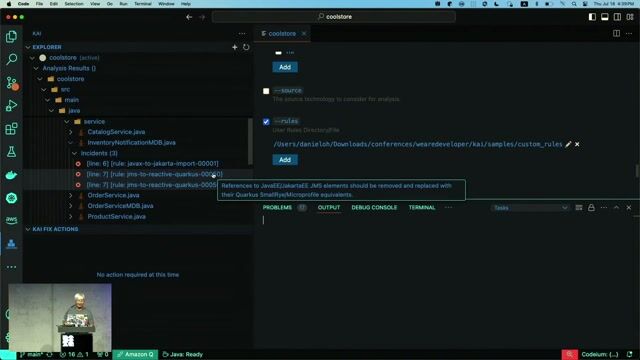Open macOS Spotlight search icon in menu bar
Viewport: 640px width, 360px height.
[x=574, y=4]
